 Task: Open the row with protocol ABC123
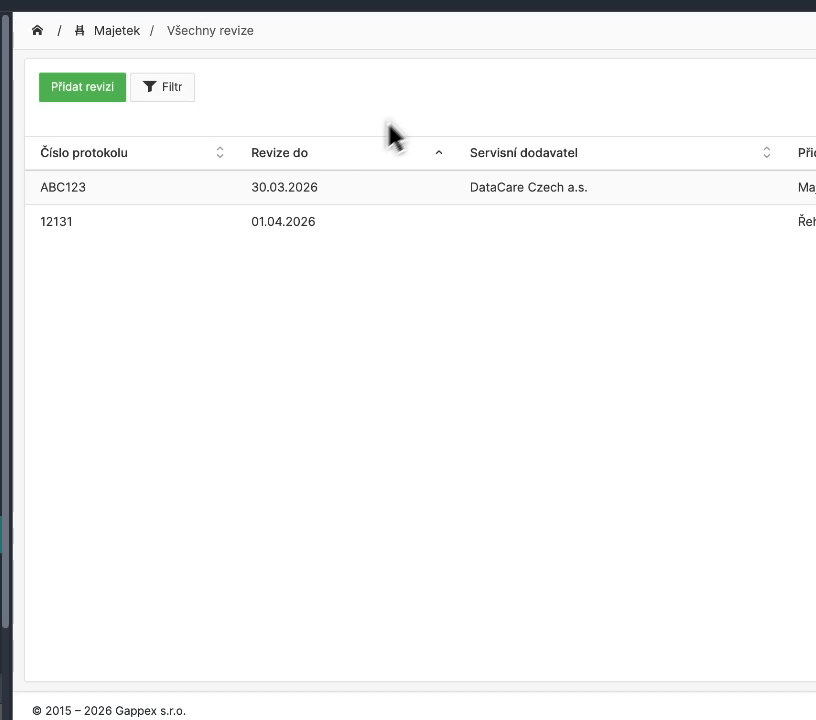(x=63, y=187)
